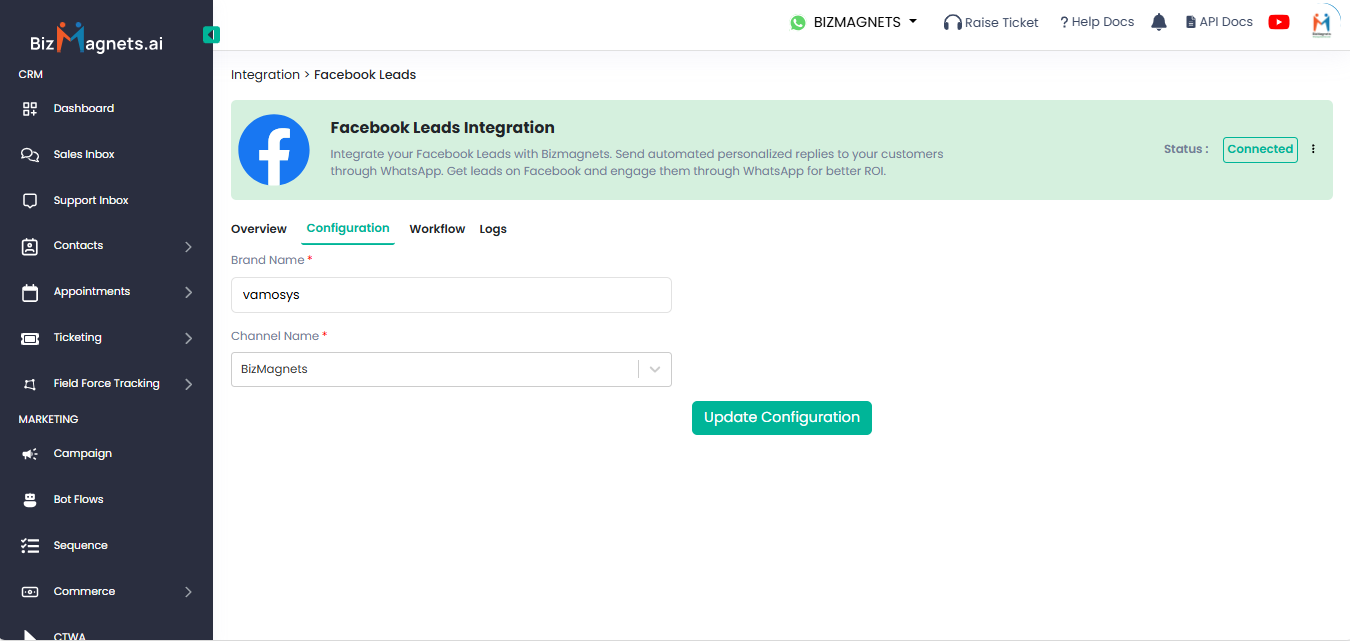Collapse the sidebar with green arrow toggle
Viewport: 1350px width, 641px height.
click(211, 35)
